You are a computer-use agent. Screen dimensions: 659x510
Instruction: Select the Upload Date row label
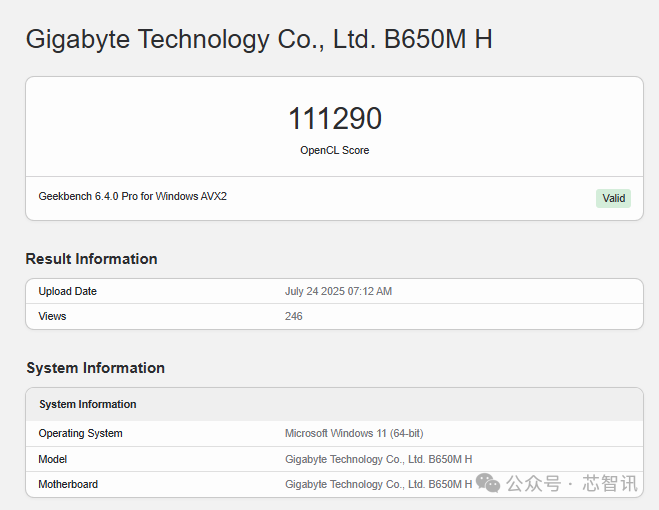click(x=68, y=291)
